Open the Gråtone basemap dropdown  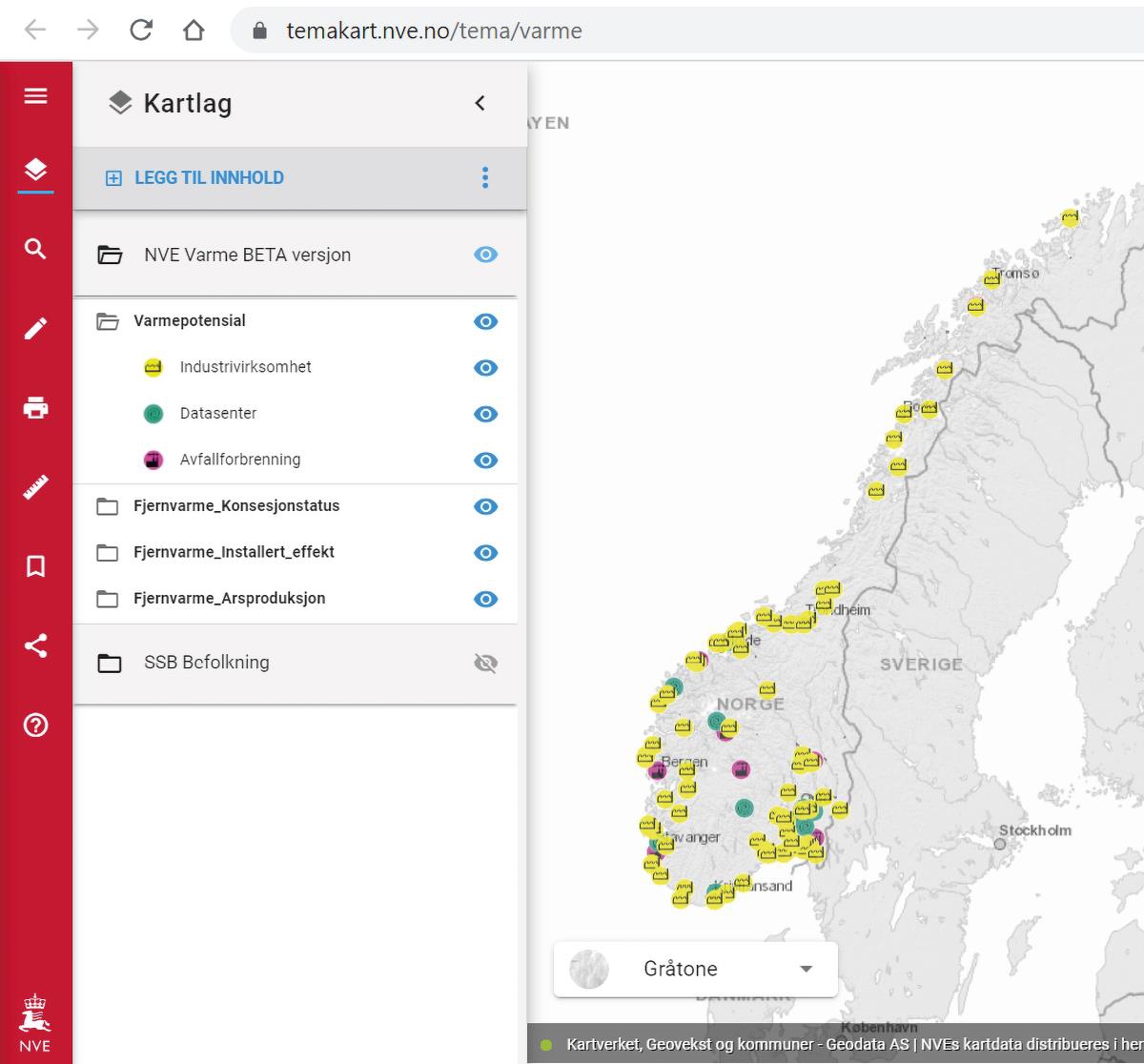coord(806,969)
